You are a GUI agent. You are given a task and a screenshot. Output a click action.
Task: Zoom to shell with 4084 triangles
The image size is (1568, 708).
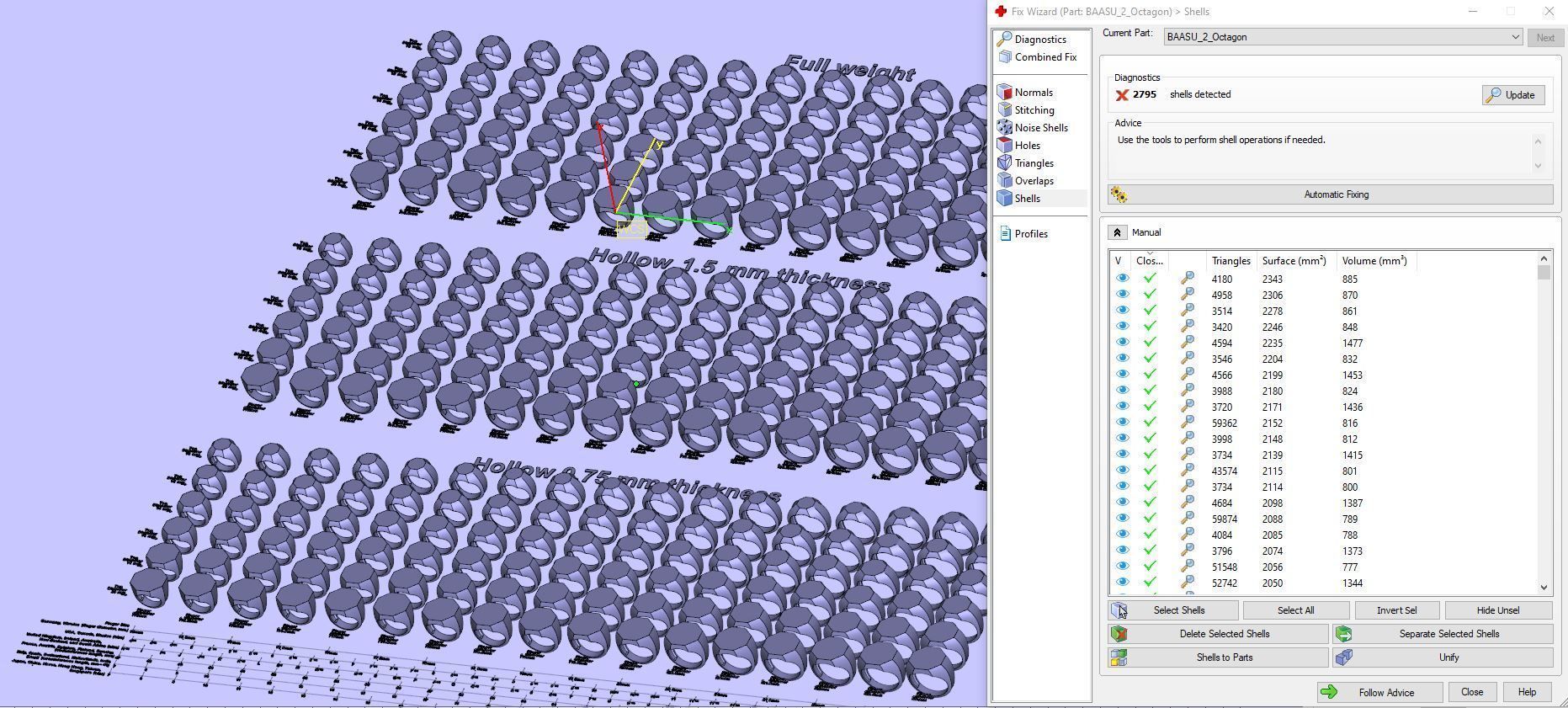(x=1187, y=535)
